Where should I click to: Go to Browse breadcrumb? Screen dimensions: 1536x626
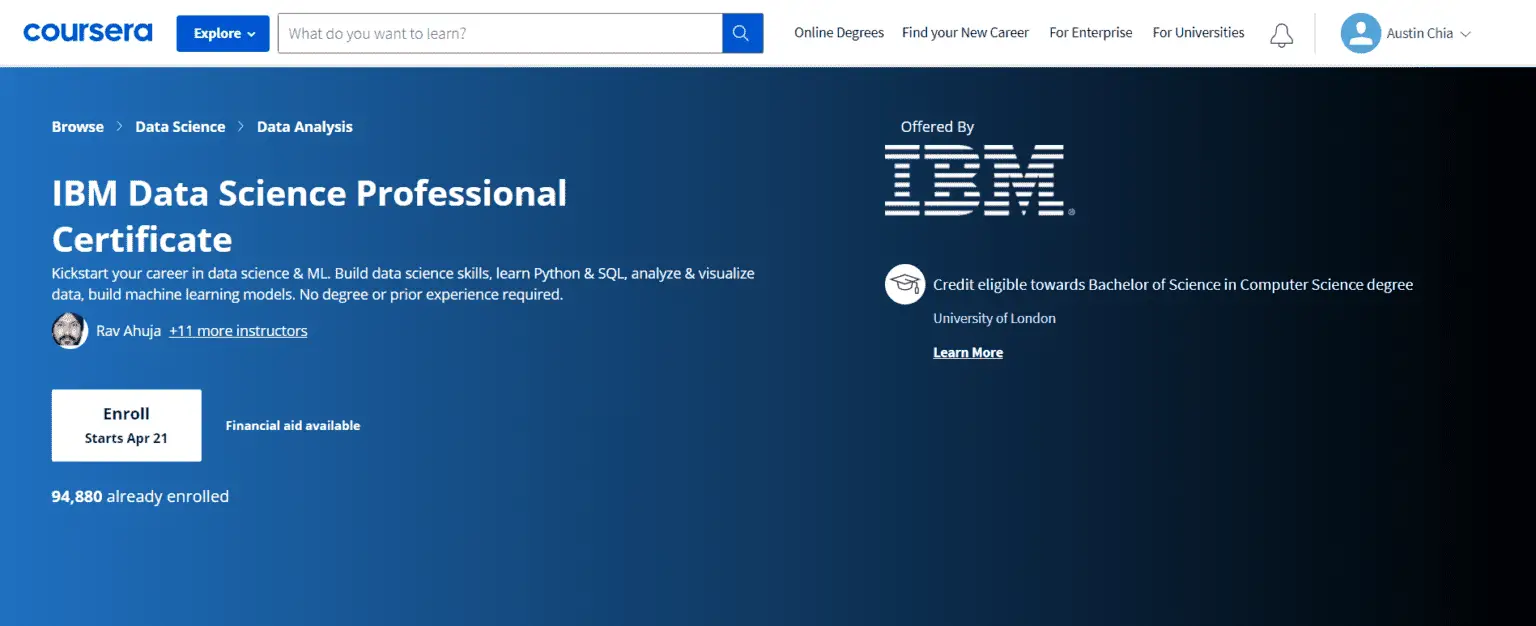tap(78, 127)
